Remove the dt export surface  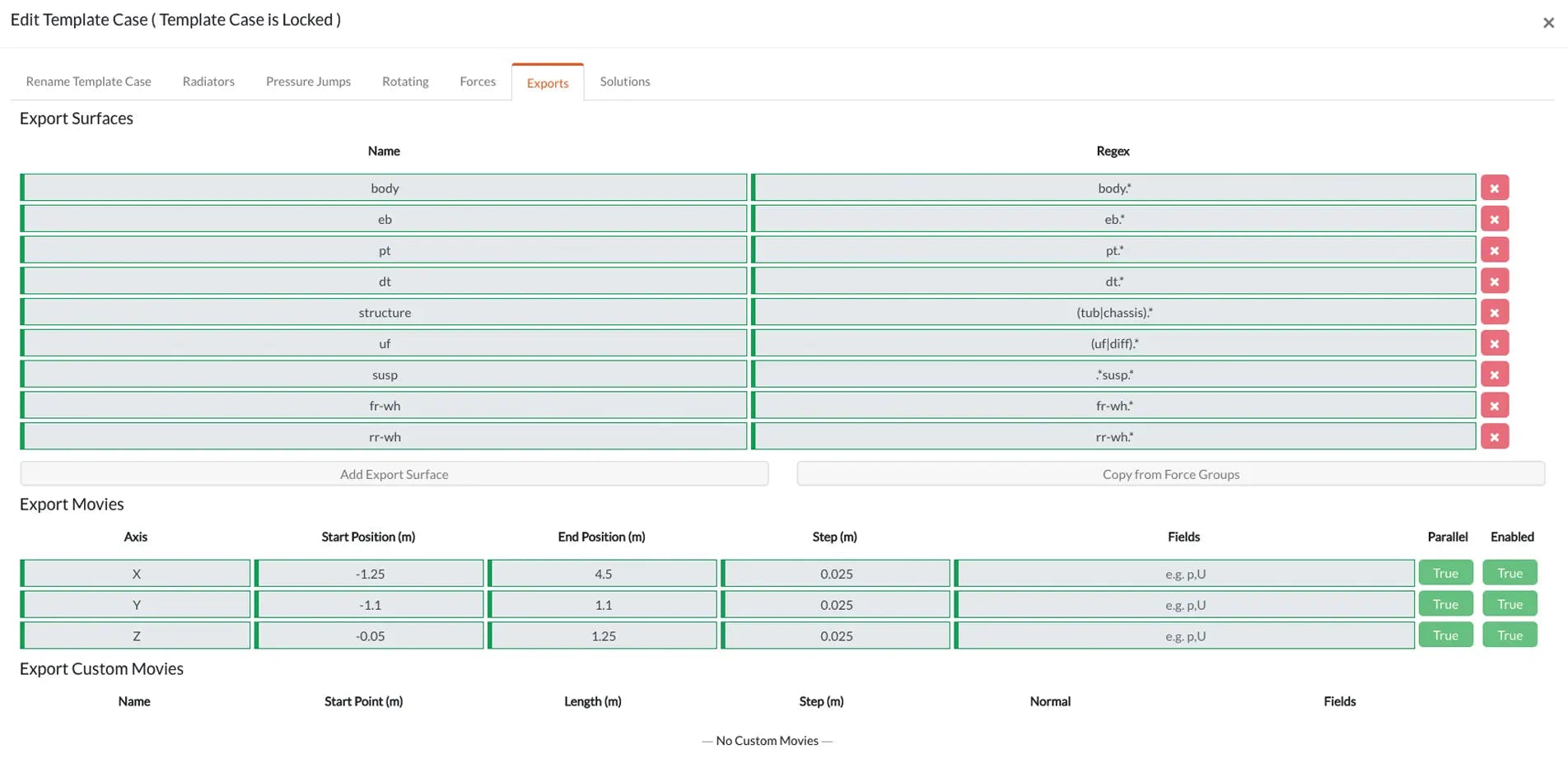[1494, 281]
